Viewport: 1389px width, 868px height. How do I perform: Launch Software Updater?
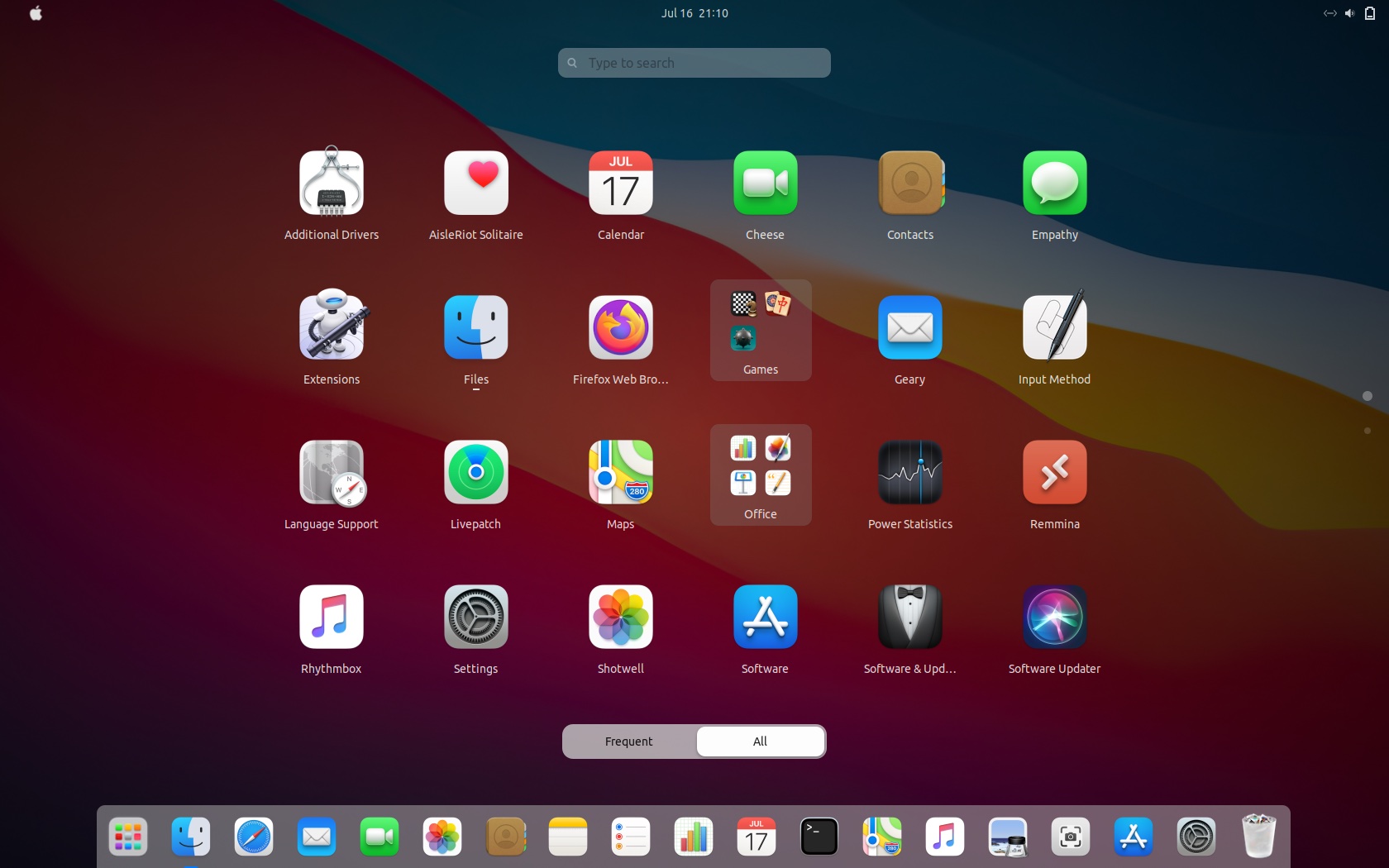tap(1055, 617)
